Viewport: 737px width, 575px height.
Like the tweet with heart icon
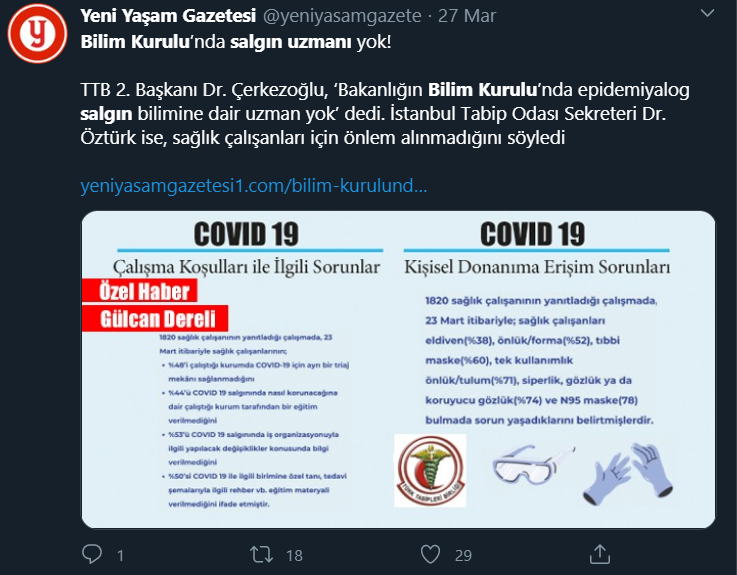click(x=430, y=554)
